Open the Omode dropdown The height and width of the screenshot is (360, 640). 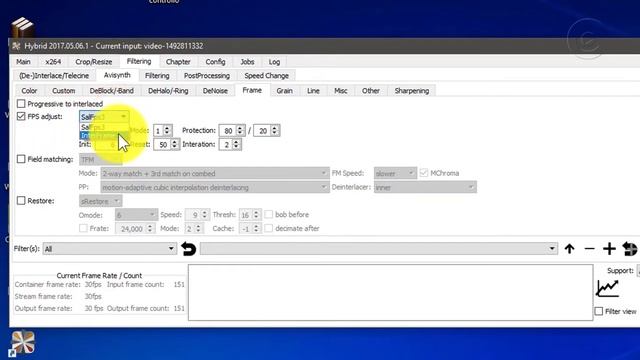(136, 215)
